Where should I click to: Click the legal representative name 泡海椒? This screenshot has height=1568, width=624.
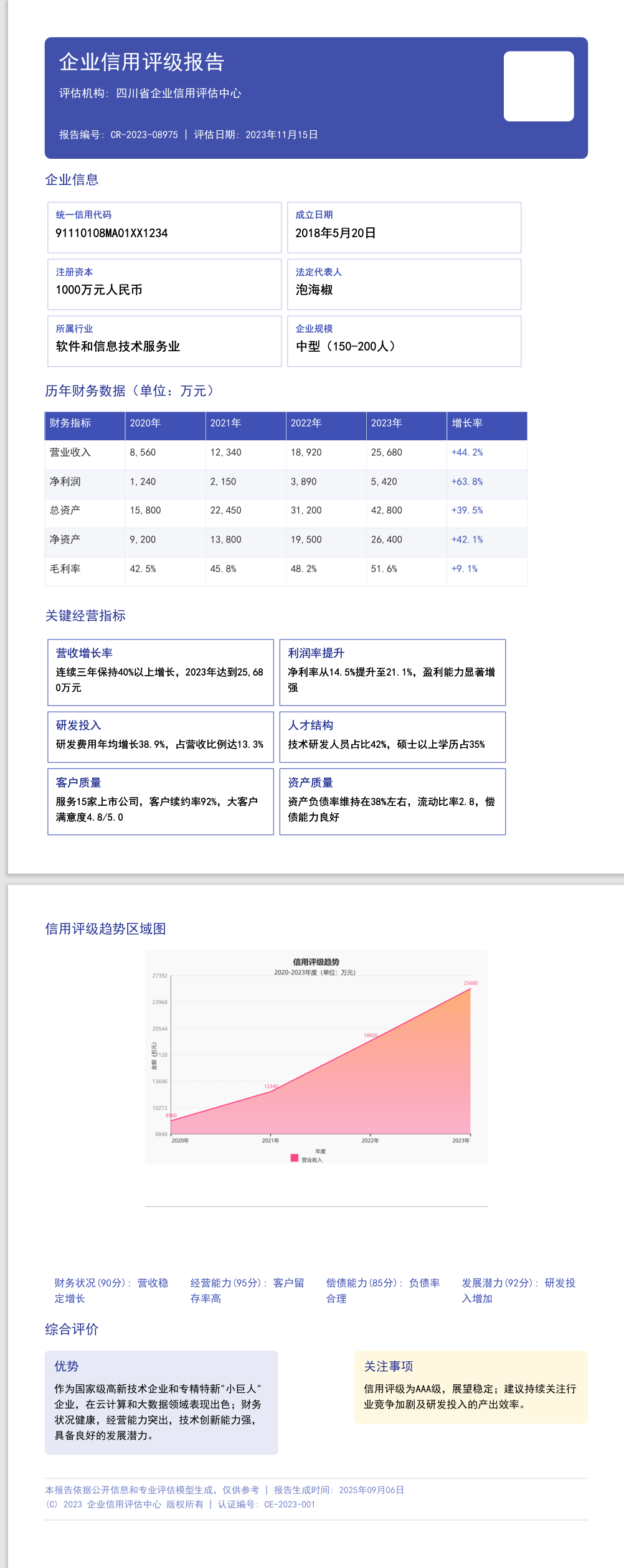(x=314, y=290)
